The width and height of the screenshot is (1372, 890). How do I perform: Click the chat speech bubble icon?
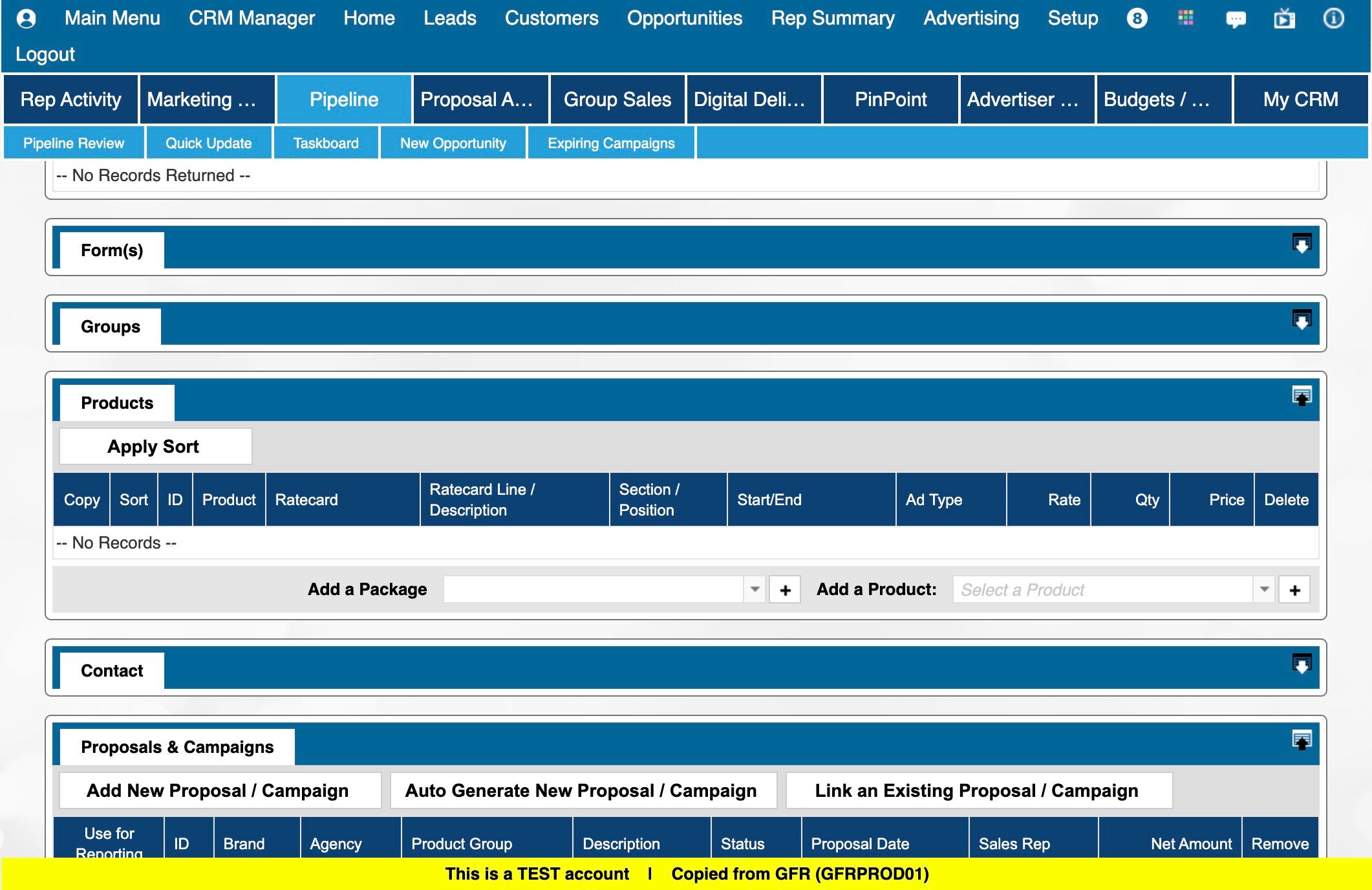(x=1235, y=19)
